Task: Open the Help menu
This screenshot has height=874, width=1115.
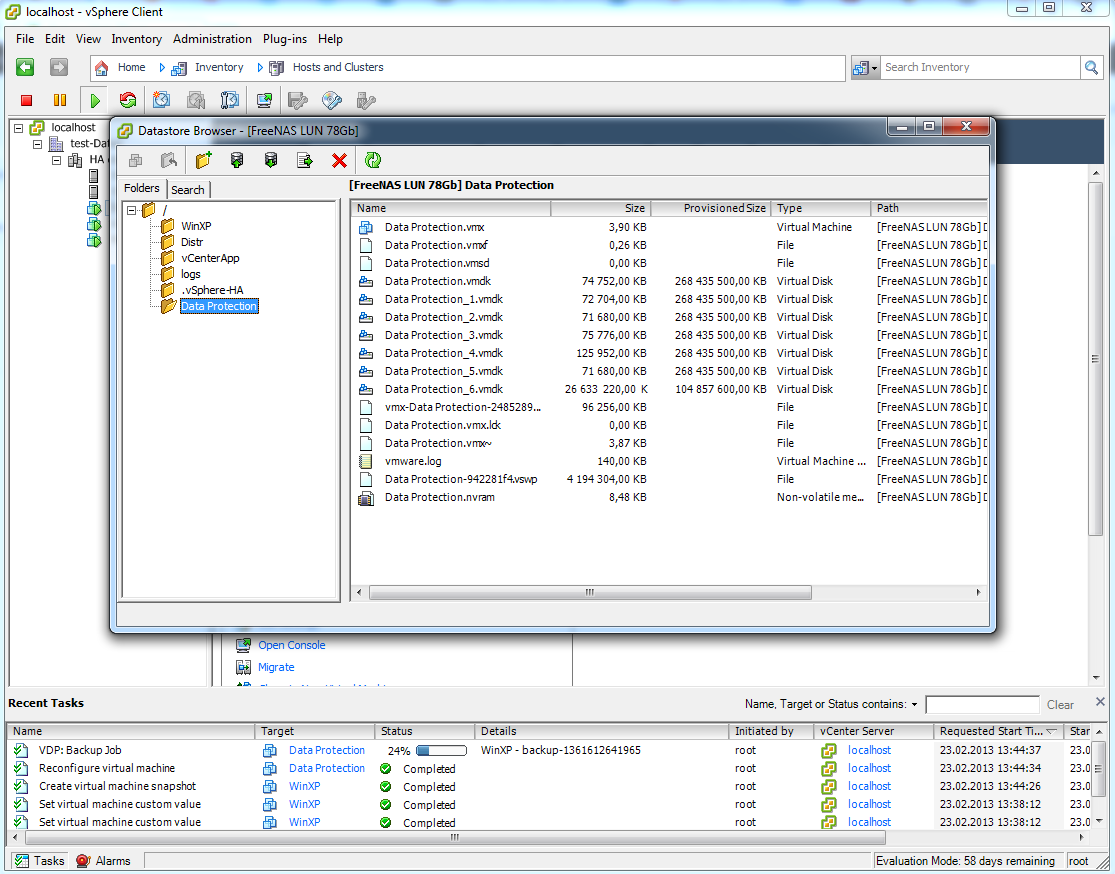Action: [330, 39]
